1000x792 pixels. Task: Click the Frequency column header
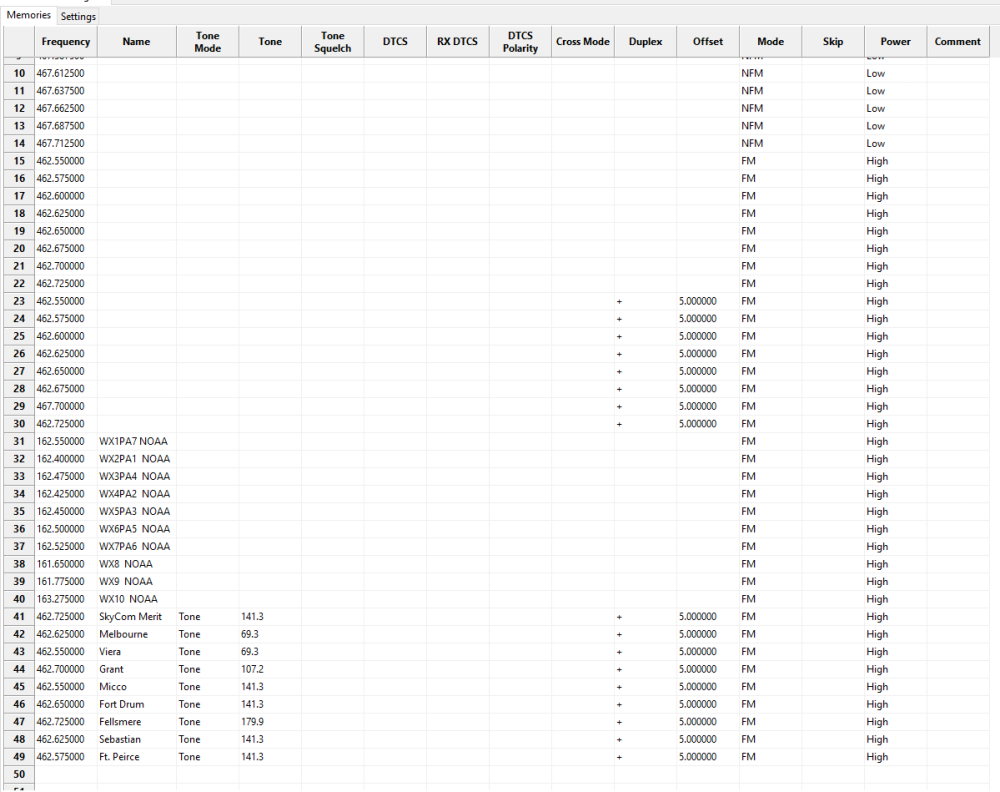pyautogui.click(x=66, y=42)
